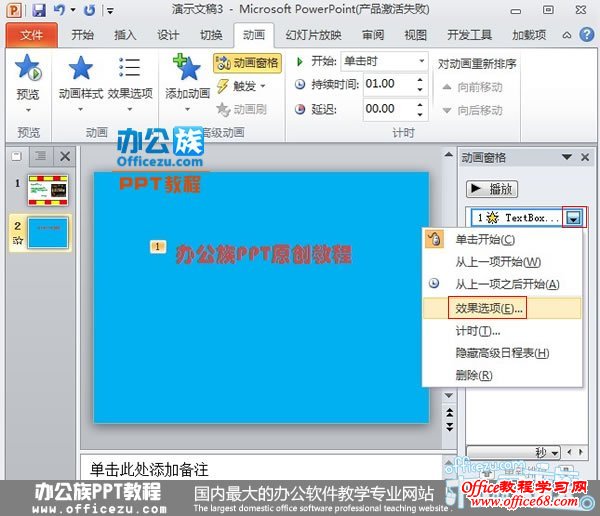Click animation marker 1 on the slide
The width and height of the screenshot is (600, 516).
click(x=158, y=247)
